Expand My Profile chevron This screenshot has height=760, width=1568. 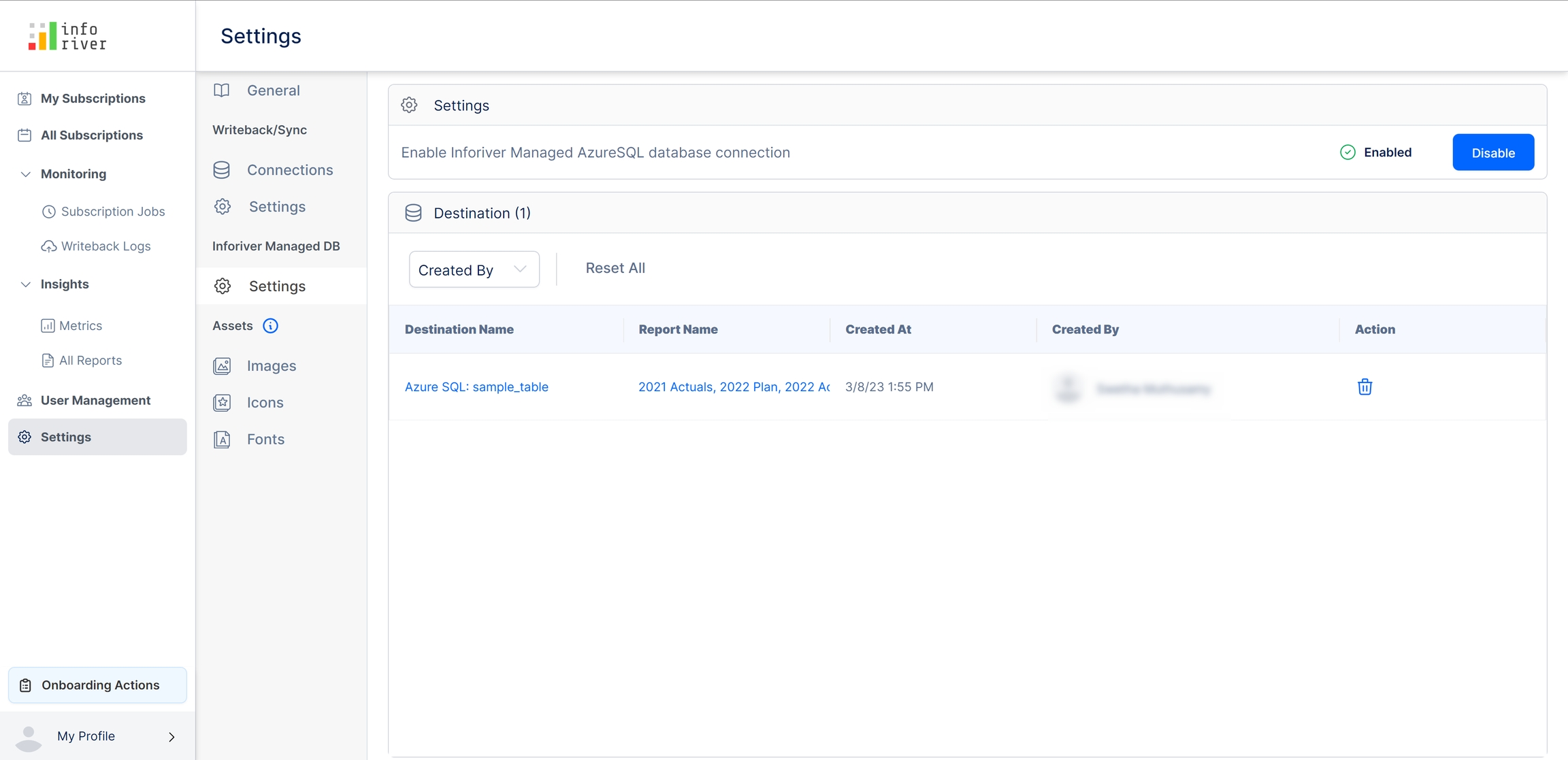171,737
